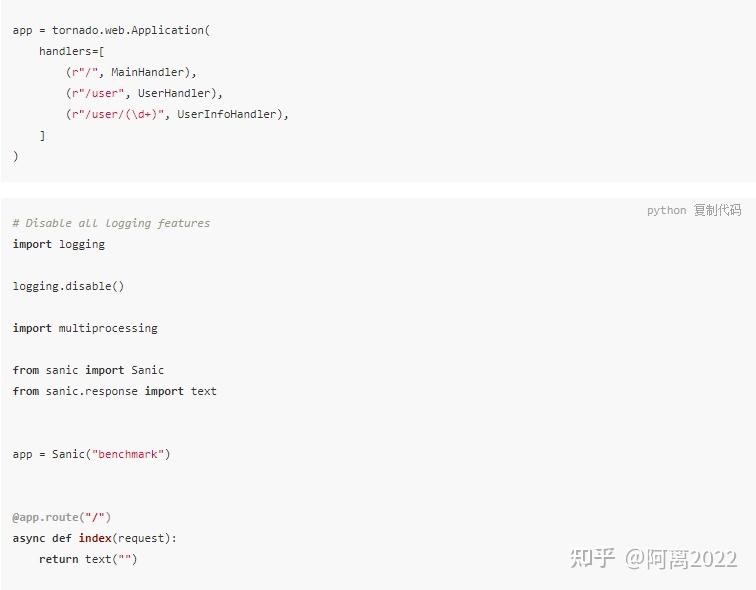This screenshot has width=756, height=590.
Task: Click the MainHandler route line
Action: (131, 72)
